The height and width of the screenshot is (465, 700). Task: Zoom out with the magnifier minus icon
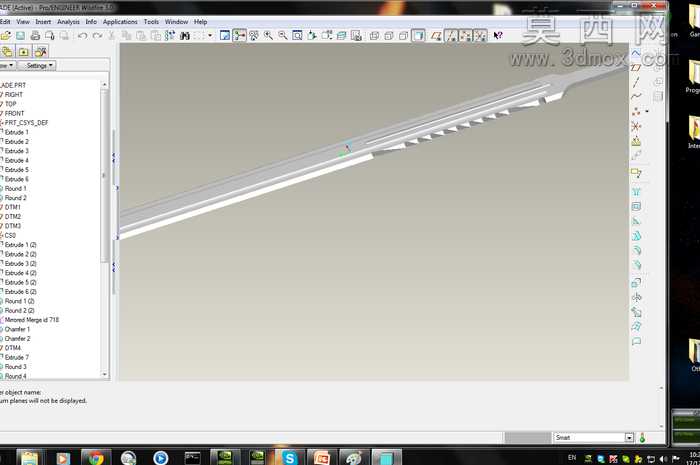(283, 36)
